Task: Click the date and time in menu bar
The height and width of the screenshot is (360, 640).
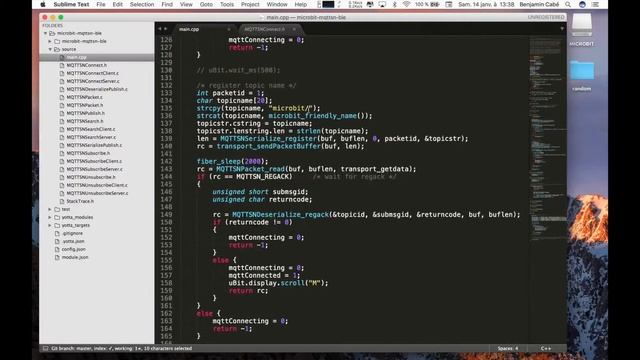Action: click(x=486, y=4)
